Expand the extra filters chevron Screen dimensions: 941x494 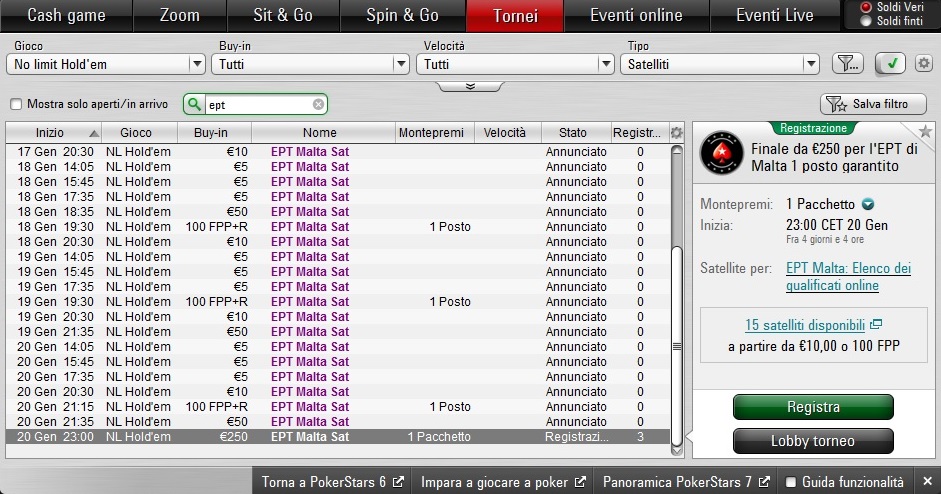(x=470, y=87)
